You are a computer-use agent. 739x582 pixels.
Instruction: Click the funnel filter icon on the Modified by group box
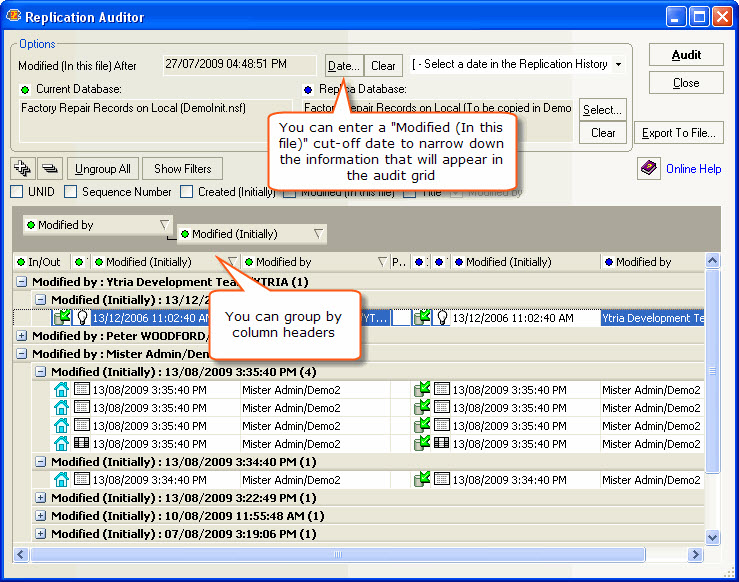(165, 226)
